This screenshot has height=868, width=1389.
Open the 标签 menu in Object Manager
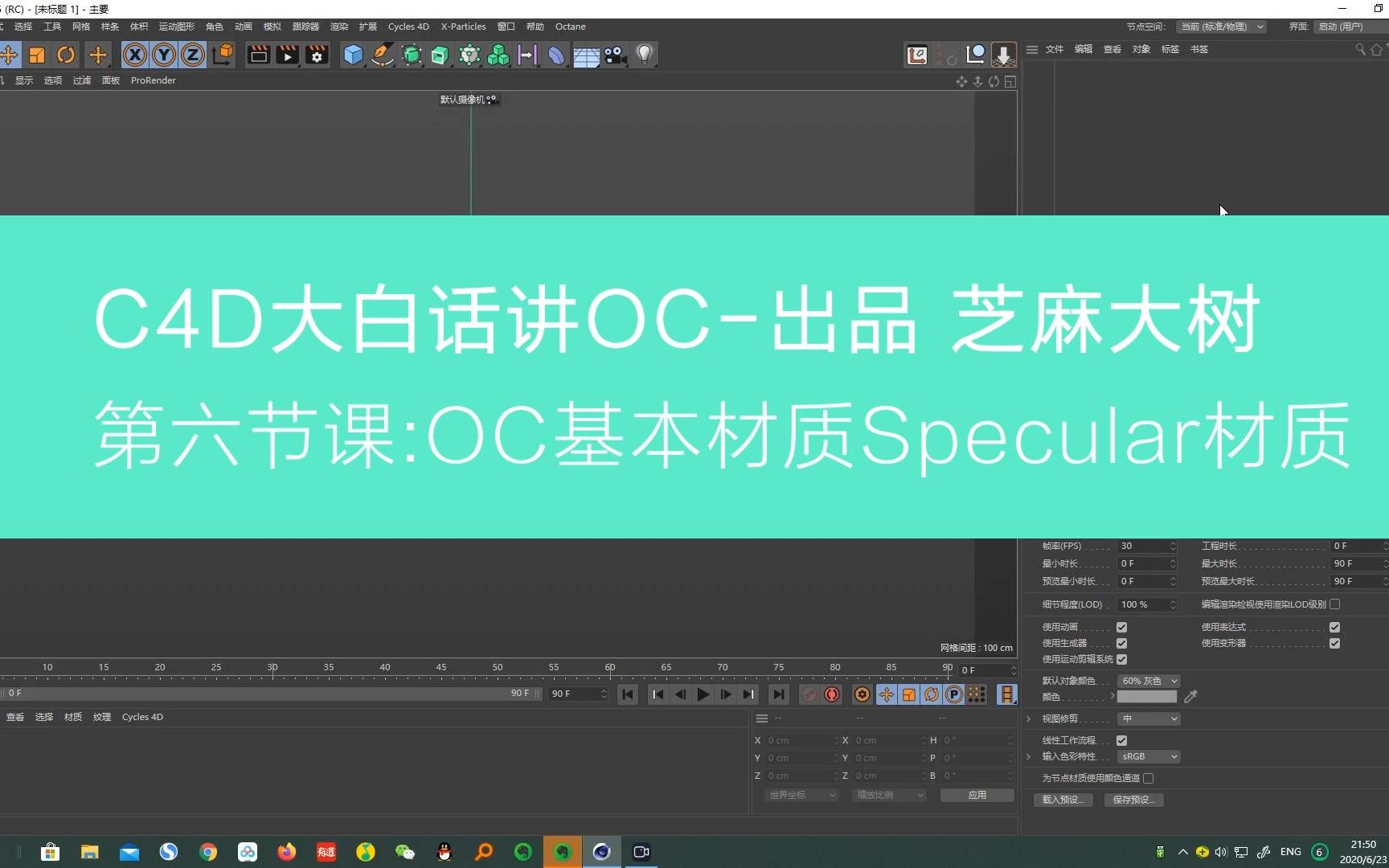coord(1170,49)
